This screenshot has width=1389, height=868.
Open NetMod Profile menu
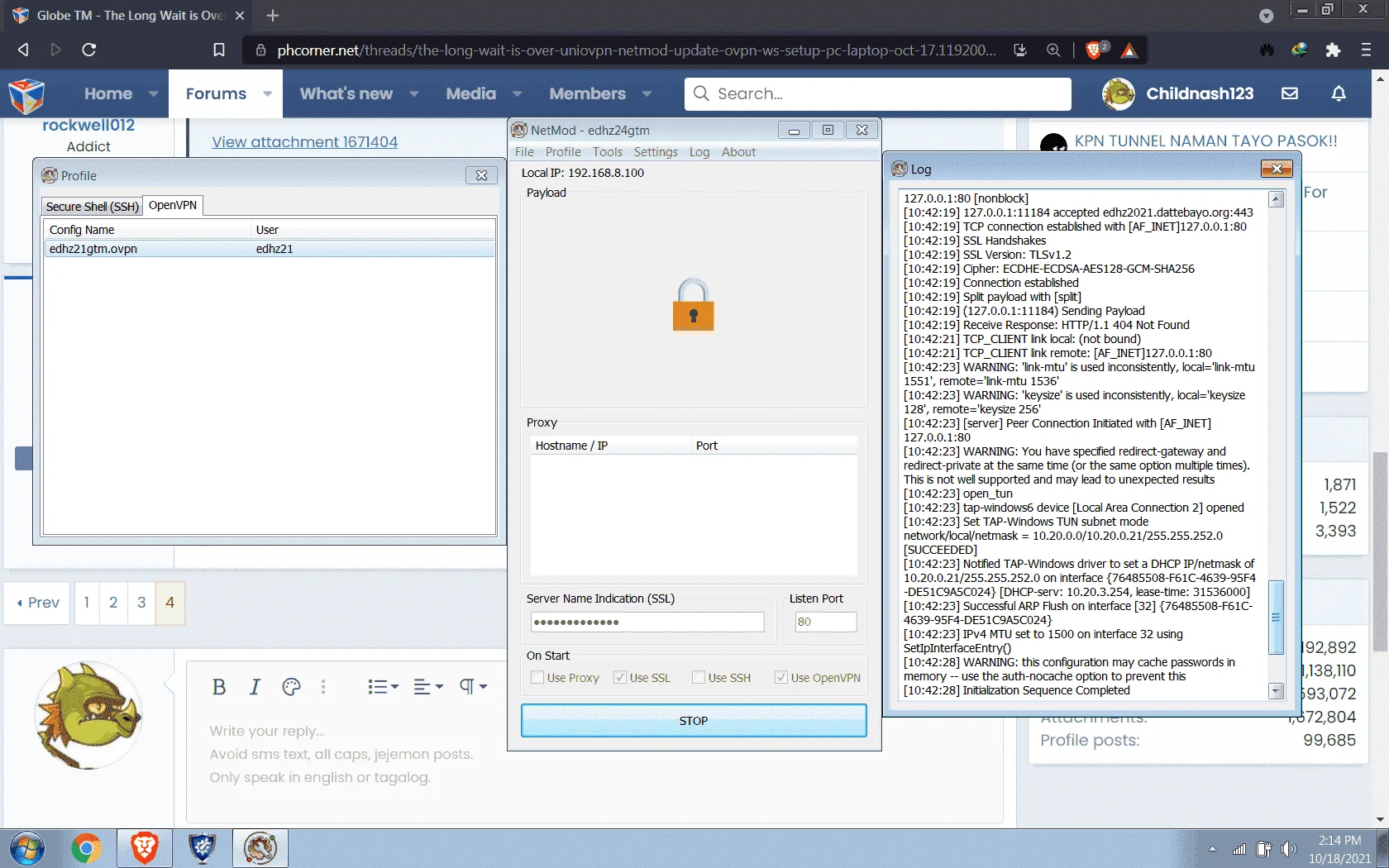click(563, 152)
